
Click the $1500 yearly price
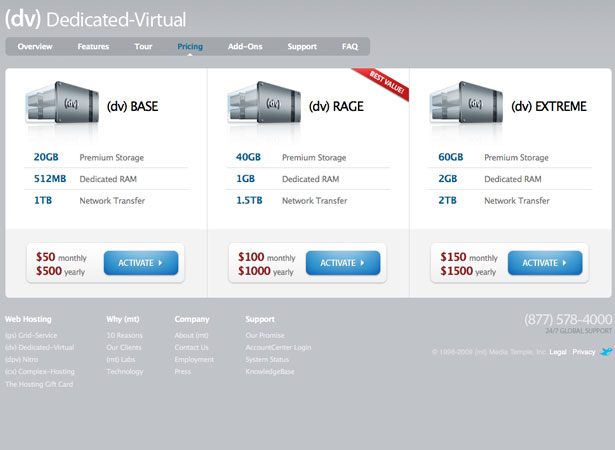click(468, 271)
